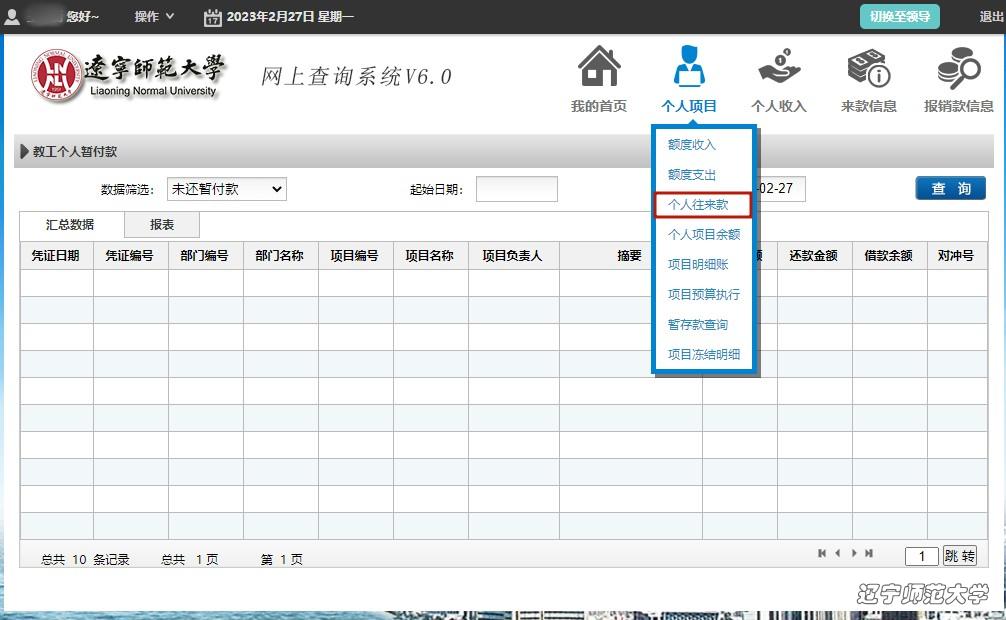Click the 跳转 page jump button
Screen dimensions: 1006x620
[x=959, y=556]
